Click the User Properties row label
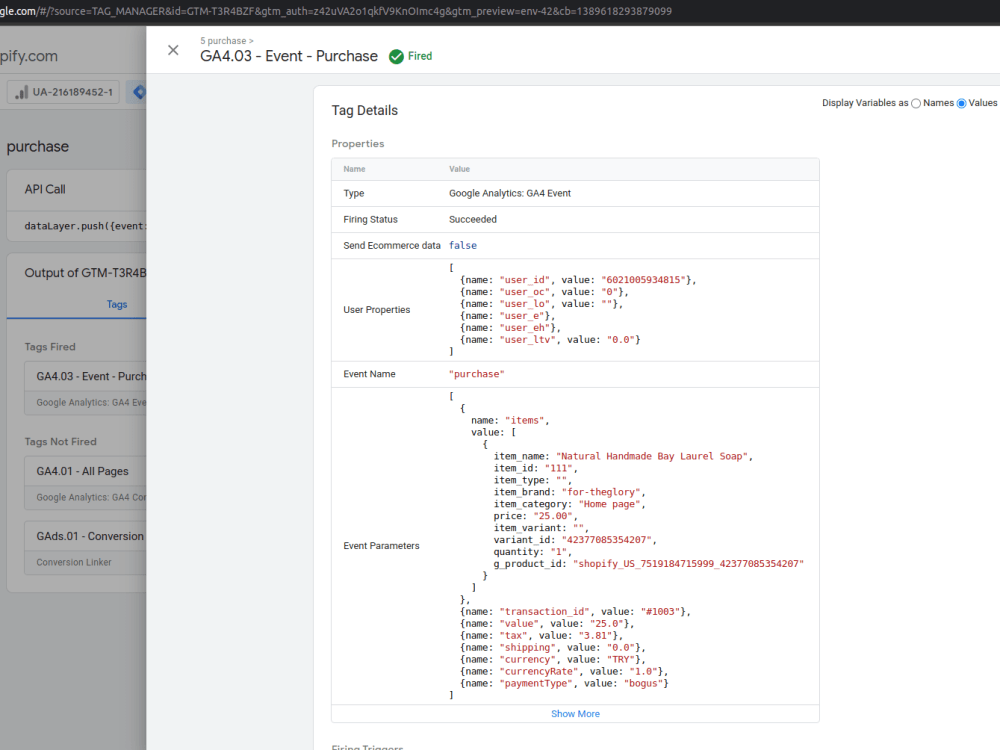The height and width of the screenshot is (750, 1000). point(377,310)
